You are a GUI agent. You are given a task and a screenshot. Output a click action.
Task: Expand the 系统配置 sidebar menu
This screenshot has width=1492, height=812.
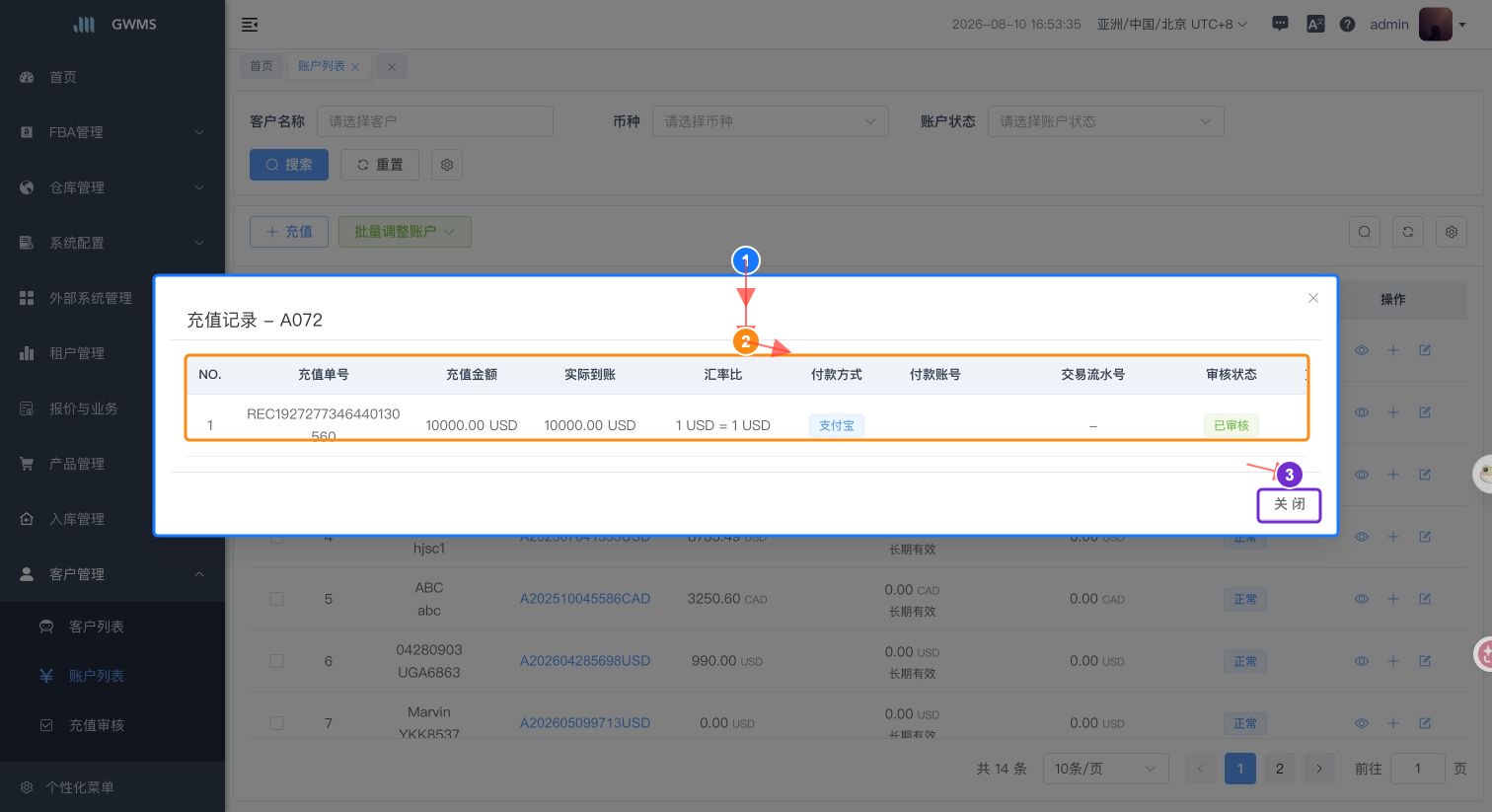pos(112,243)
